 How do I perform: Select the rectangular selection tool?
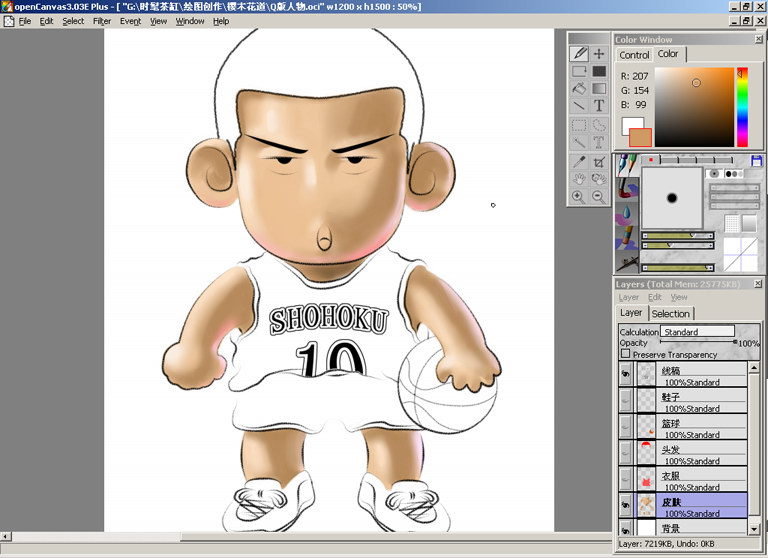tap(579, 125)
